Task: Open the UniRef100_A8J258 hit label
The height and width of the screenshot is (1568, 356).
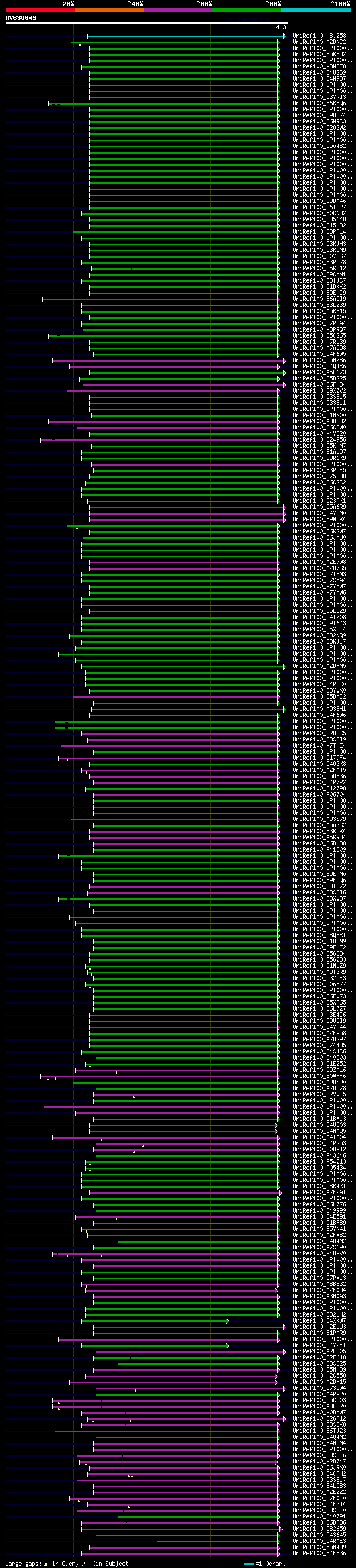Action: (319, 37)
